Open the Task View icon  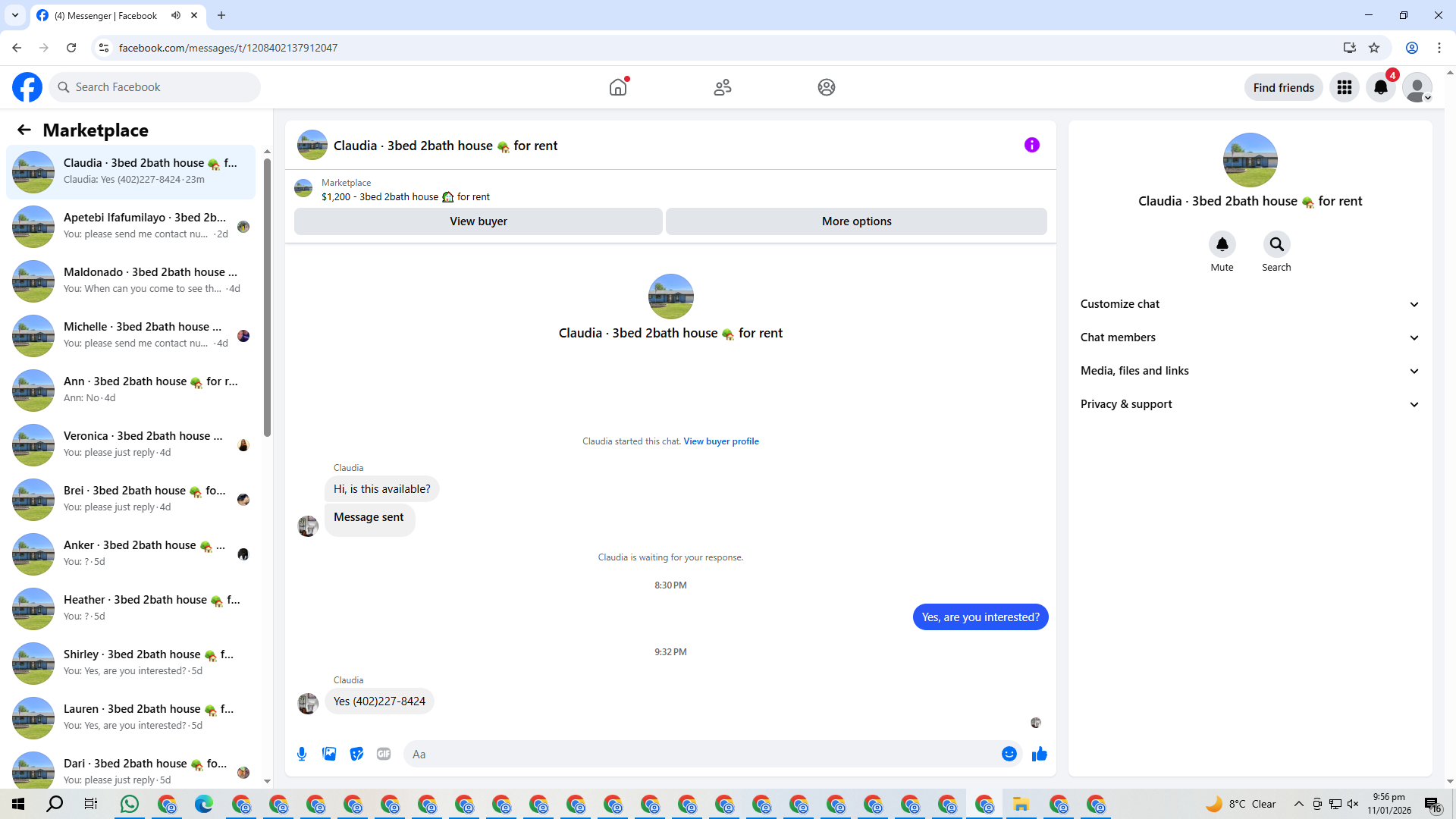[x=91, y=804]
